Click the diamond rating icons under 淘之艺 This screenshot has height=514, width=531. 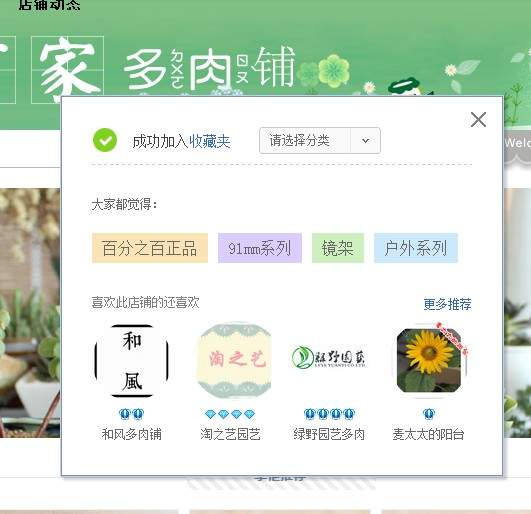pos(230,414)
